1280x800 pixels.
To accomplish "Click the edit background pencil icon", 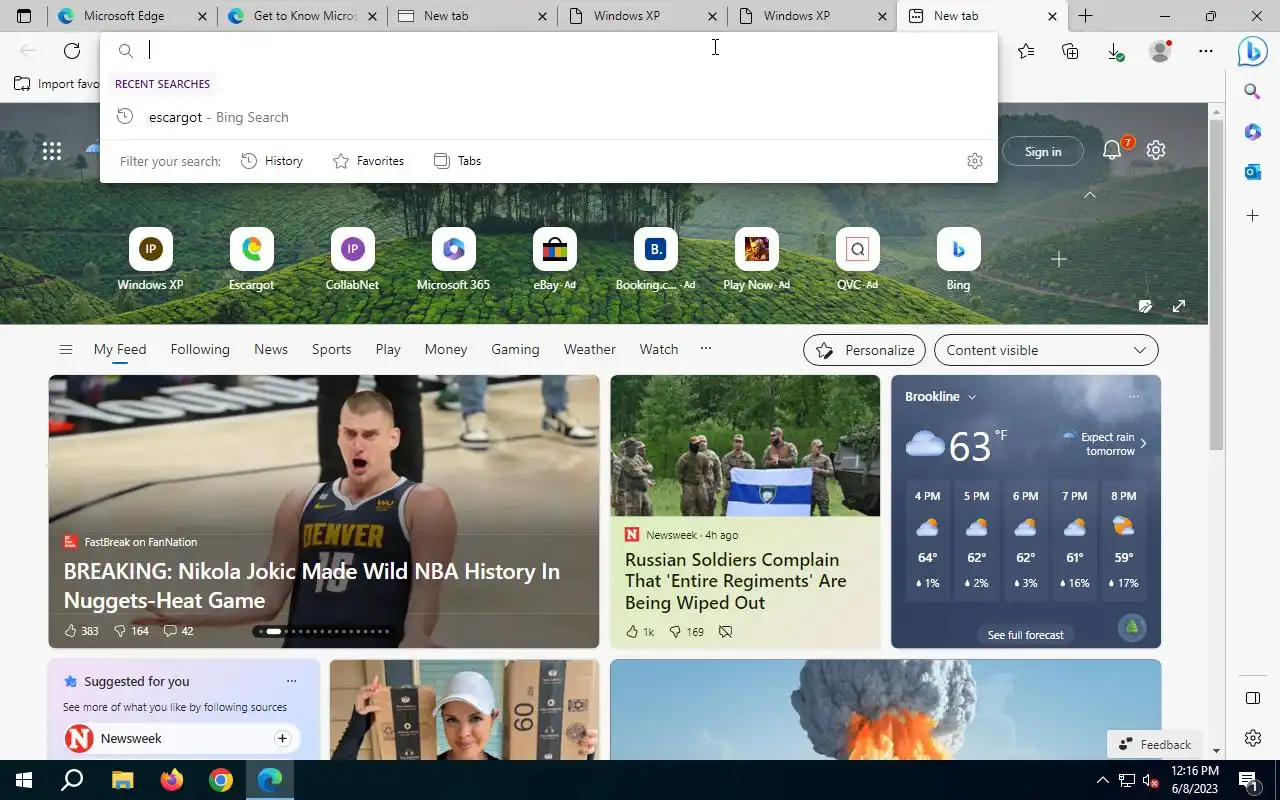I will point(1146,306).
